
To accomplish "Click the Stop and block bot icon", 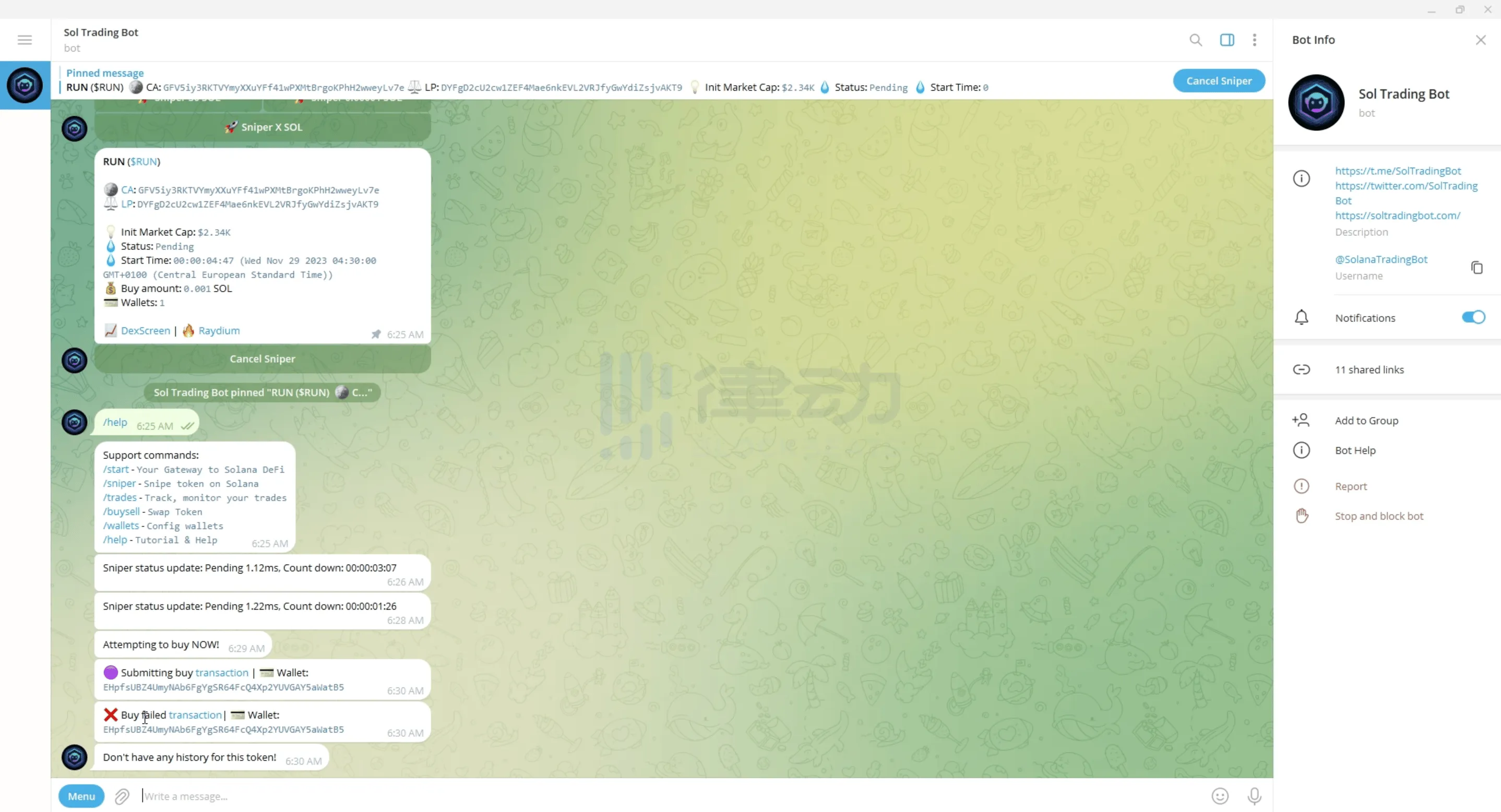I will (1302, 516).
